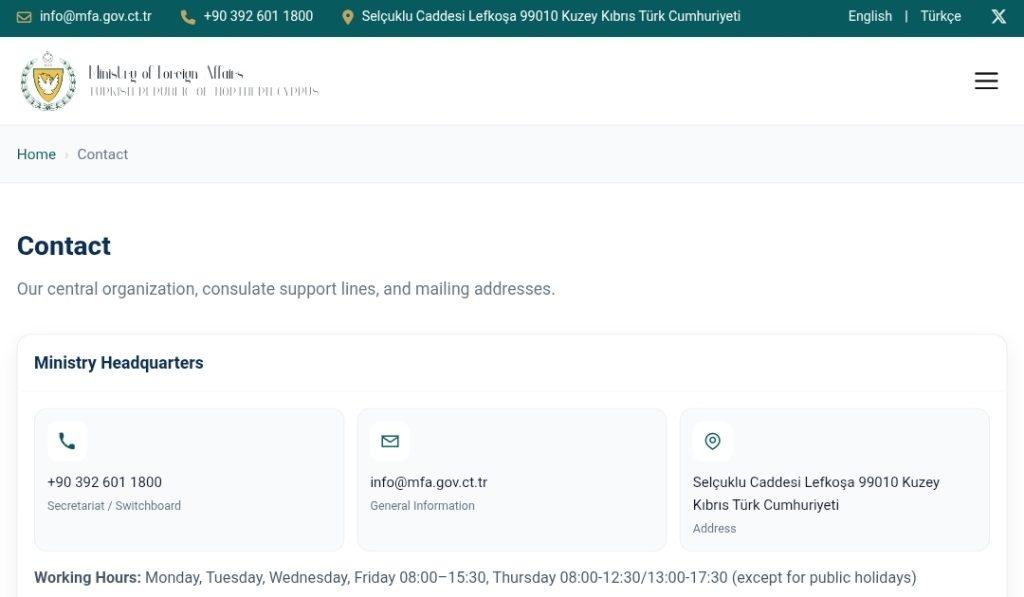Click the Ministry coat of arms logo
Image resolution: width=1024 pixels, height=597 pixels.
click(x=48, y=81)
